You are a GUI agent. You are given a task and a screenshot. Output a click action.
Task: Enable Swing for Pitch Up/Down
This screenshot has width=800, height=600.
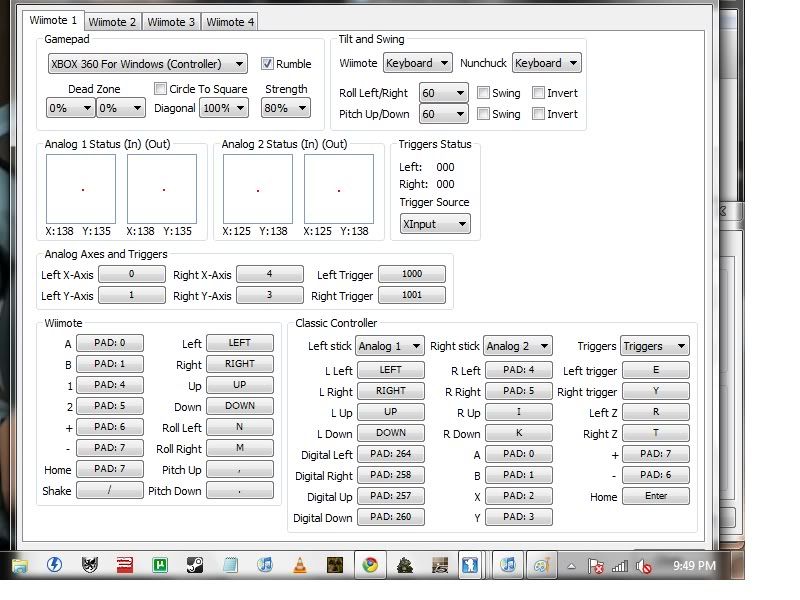483,114
